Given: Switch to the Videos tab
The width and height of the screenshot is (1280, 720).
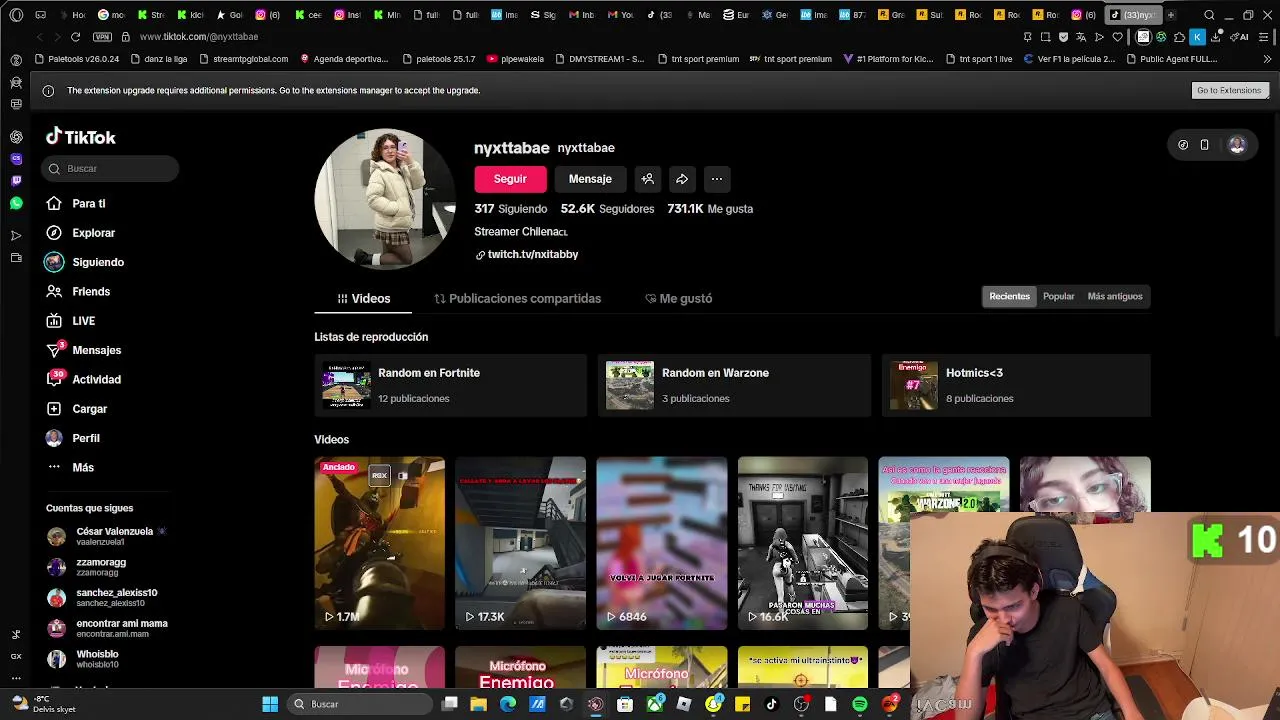Looking at the screenshot, I should click(363, 299).
